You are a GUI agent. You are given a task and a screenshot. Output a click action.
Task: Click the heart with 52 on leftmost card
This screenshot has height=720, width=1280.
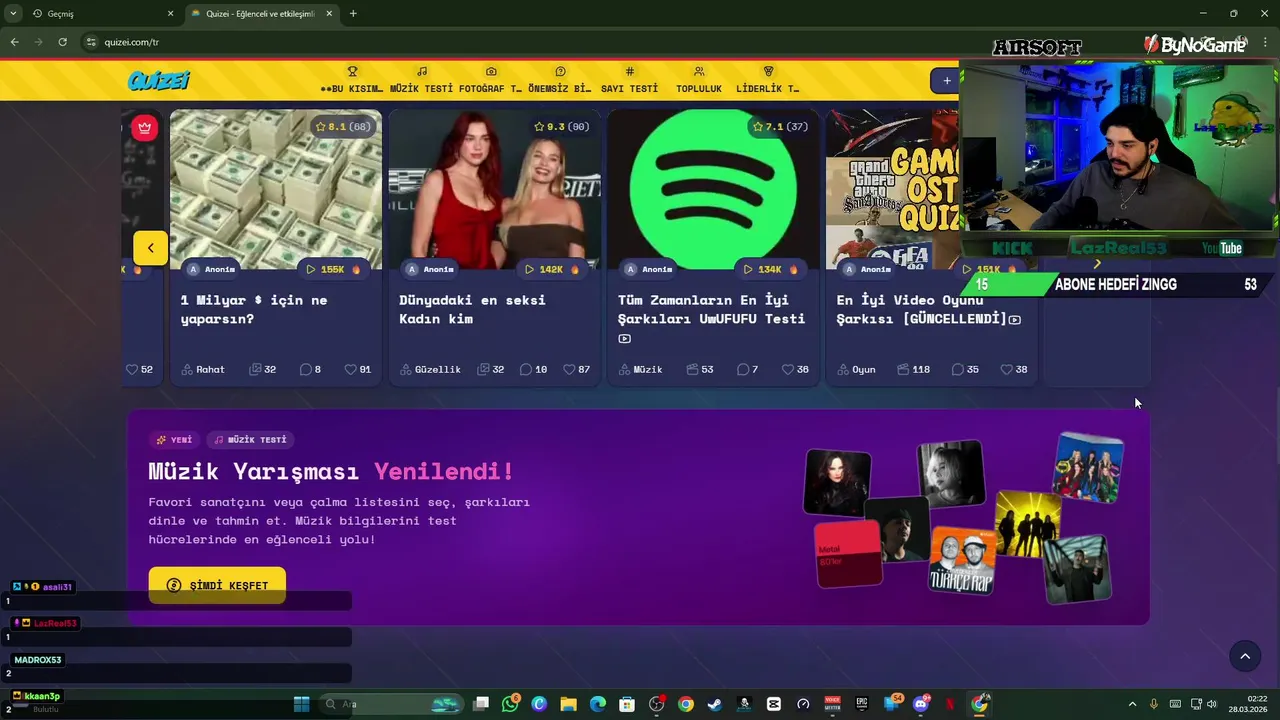139,369
